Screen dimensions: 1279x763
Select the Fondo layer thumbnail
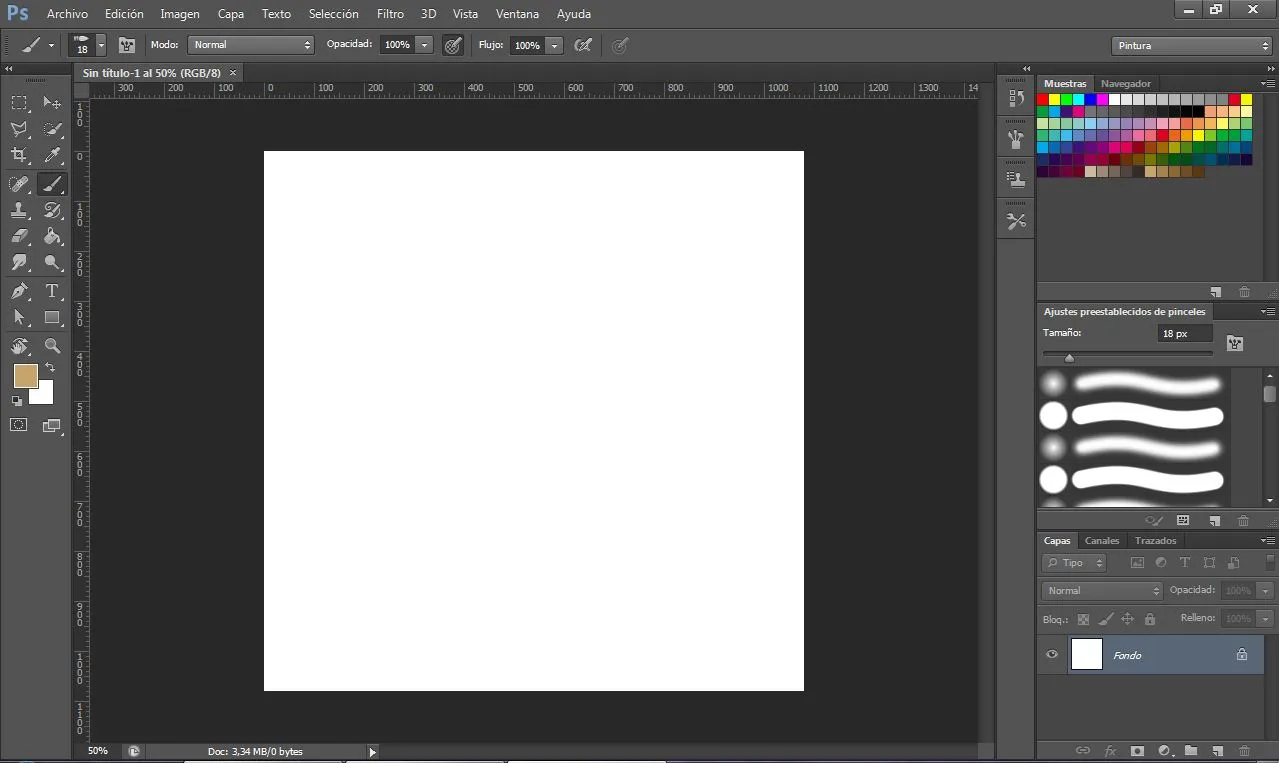coord(1087,655)
